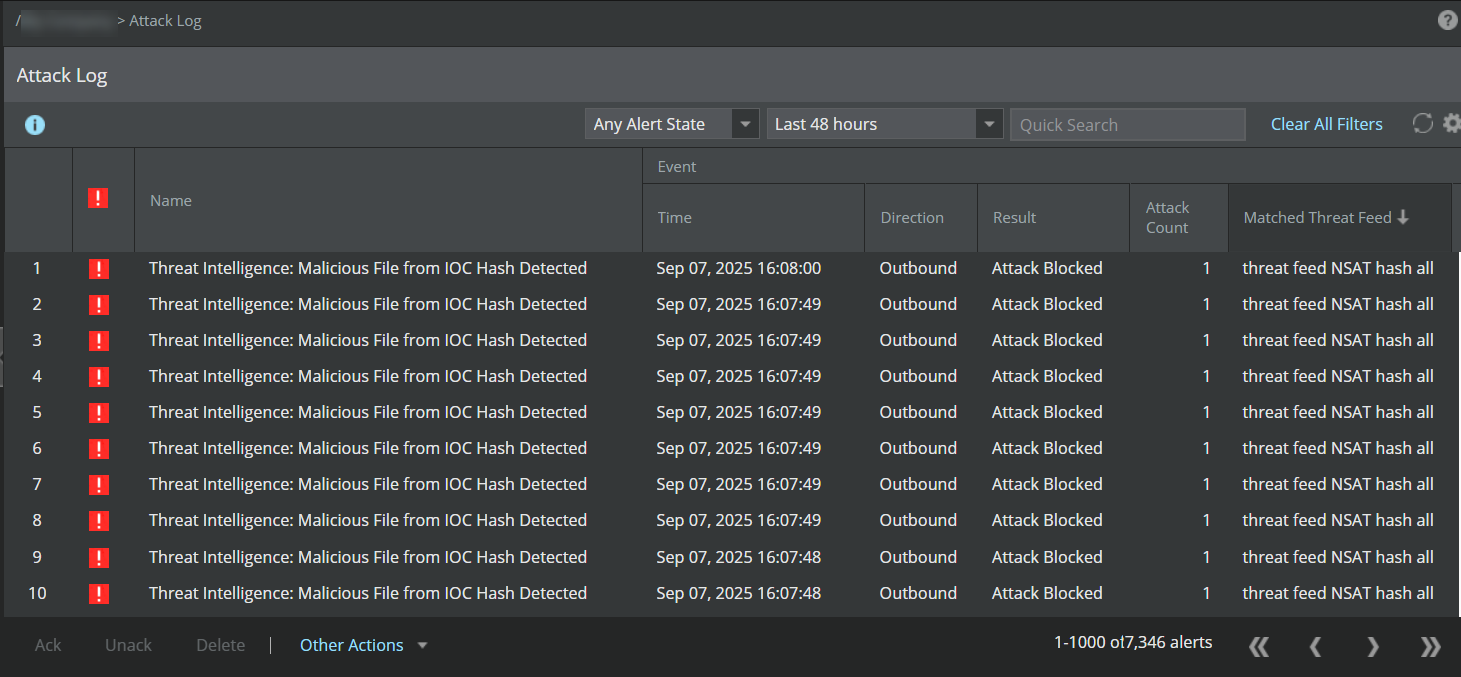Click the Unack button
Screen dimensions: 1461x677
click(128, 645)
